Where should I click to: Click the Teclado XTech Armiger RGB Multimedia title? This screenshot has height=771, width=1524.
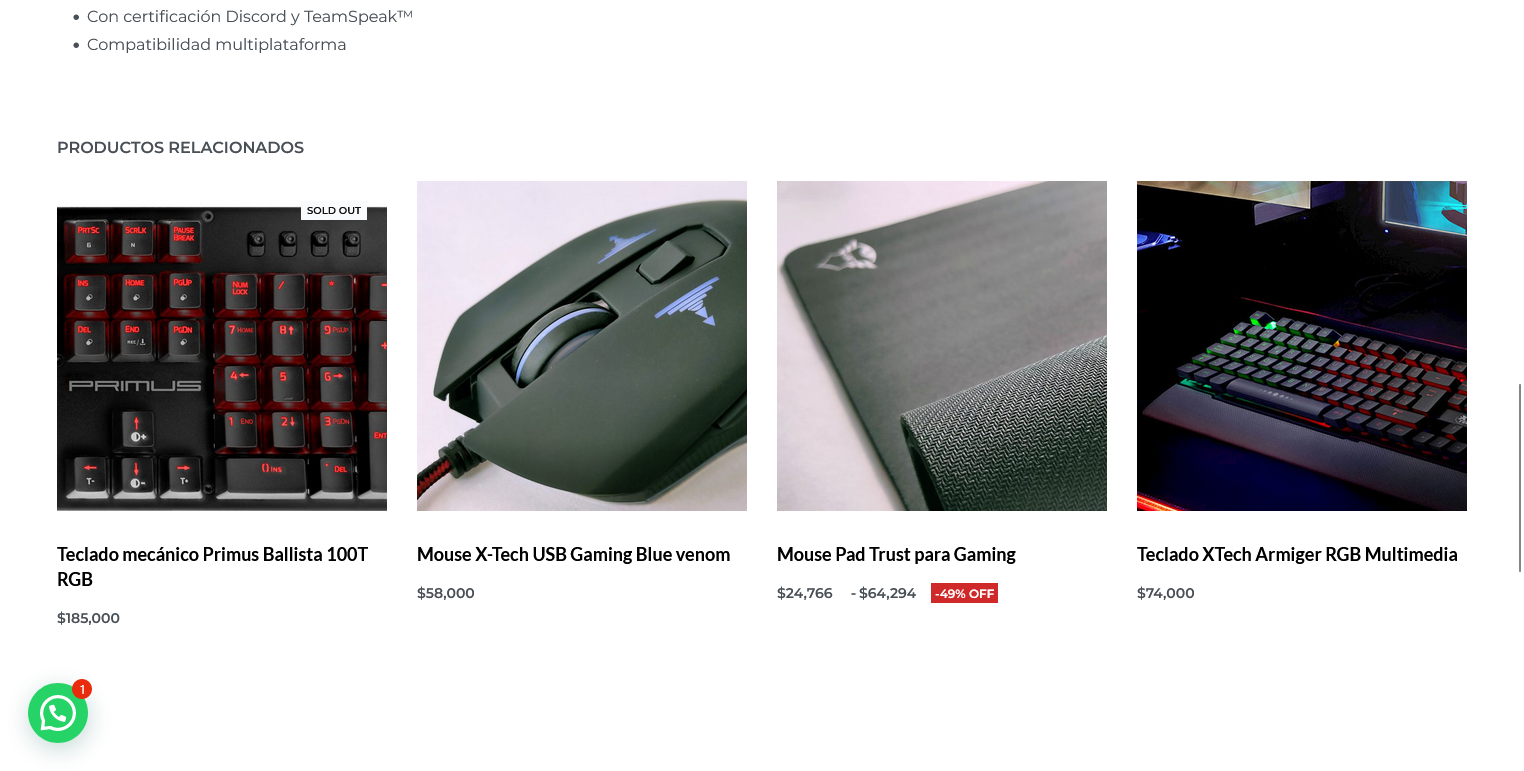coord(1297,555)
